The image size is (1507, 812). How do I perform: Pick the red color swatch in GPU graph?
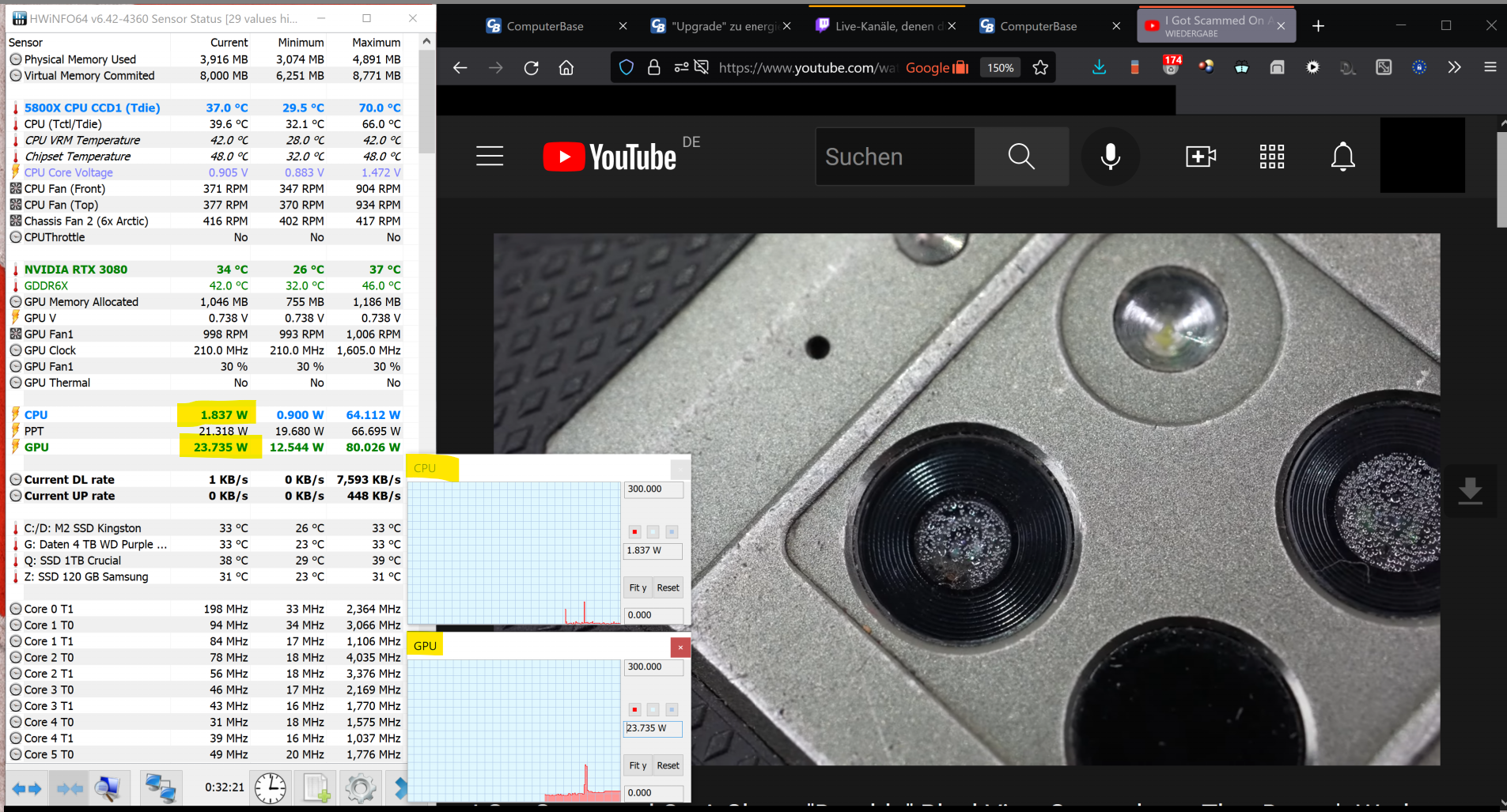click(634, 710)
